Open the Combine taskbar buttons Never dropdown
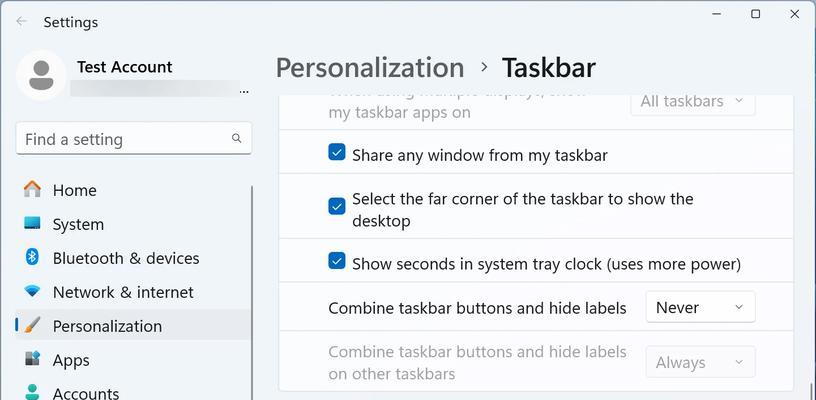This screenshot has width=816, height=400. point(700,307)
